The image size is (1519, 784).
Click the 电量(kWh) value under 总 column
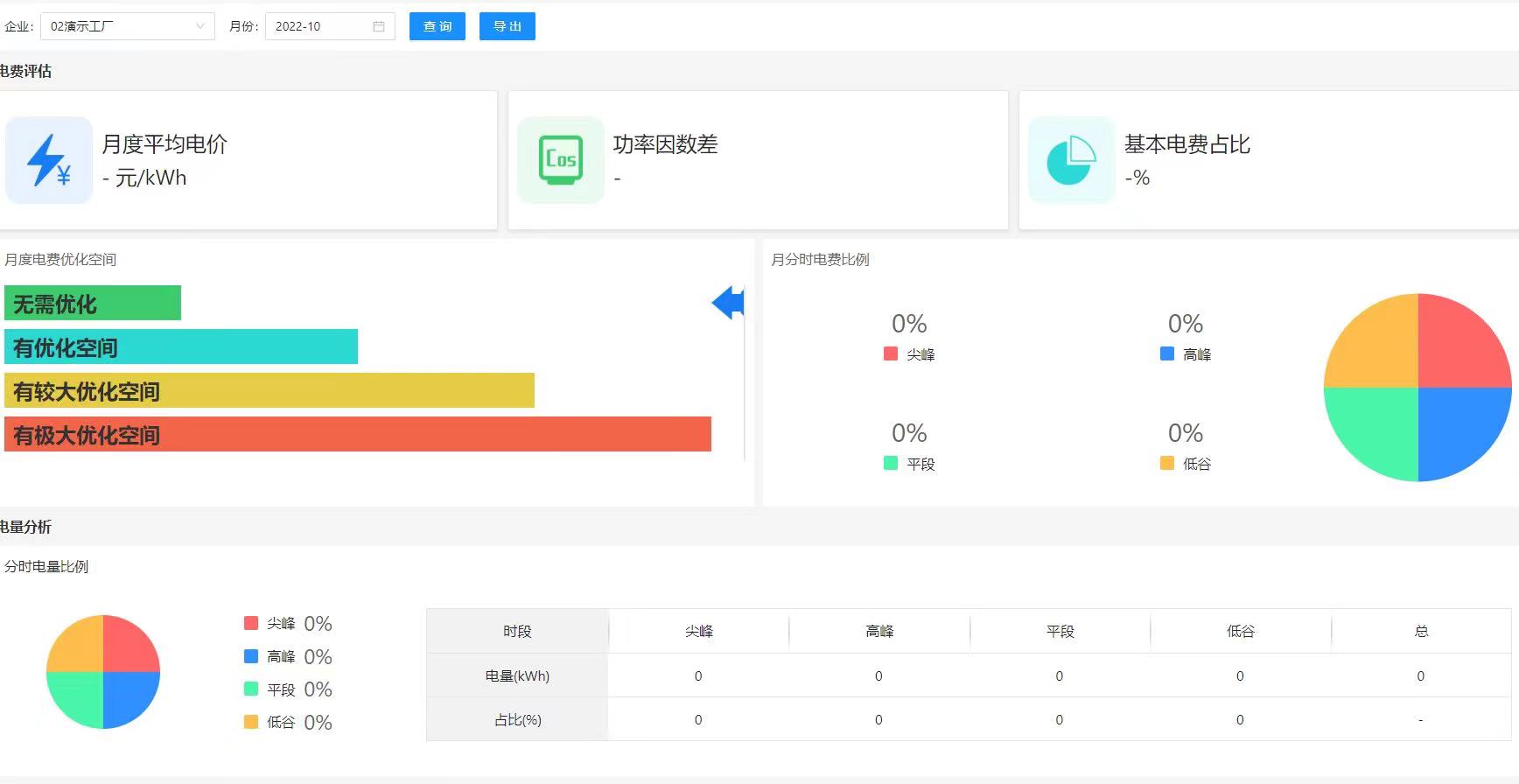point(1420,675)
